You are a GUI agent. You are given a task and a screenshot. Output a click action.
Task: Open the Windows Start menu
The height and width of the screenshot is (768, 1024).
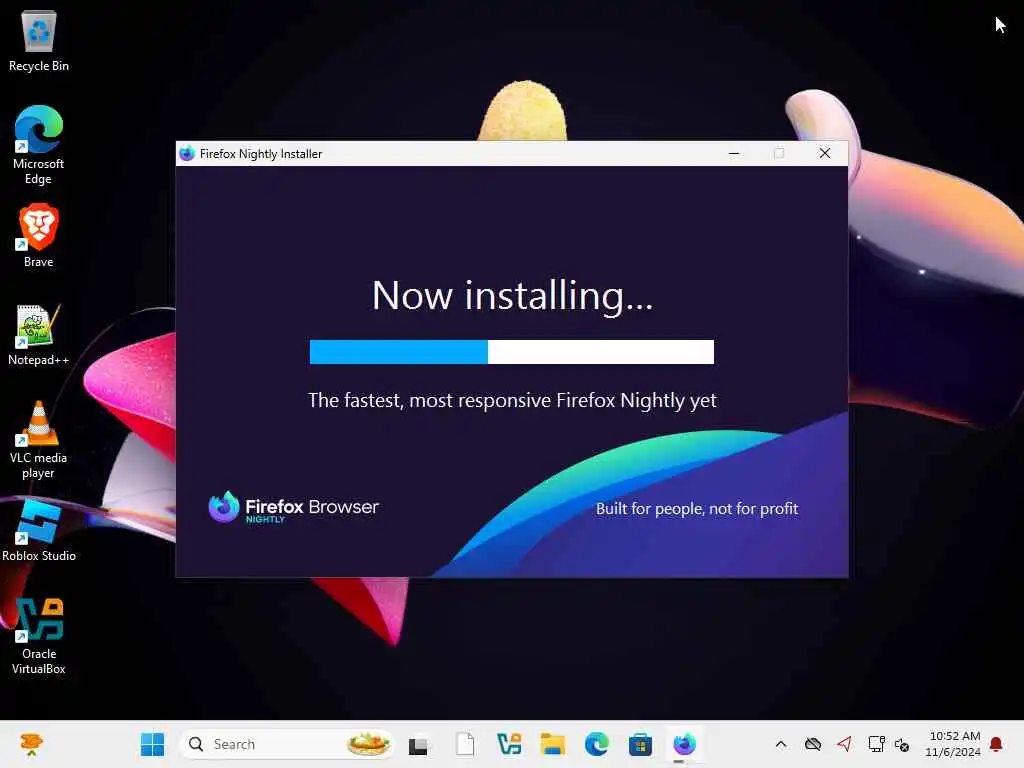pos(153,744)
